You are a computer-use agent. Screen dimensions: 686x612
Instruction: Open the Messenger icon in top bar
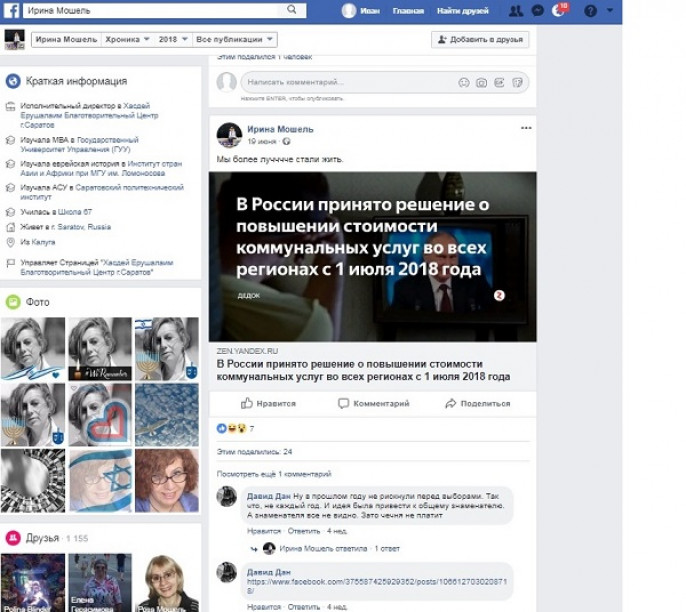click(x=538, y=11)
